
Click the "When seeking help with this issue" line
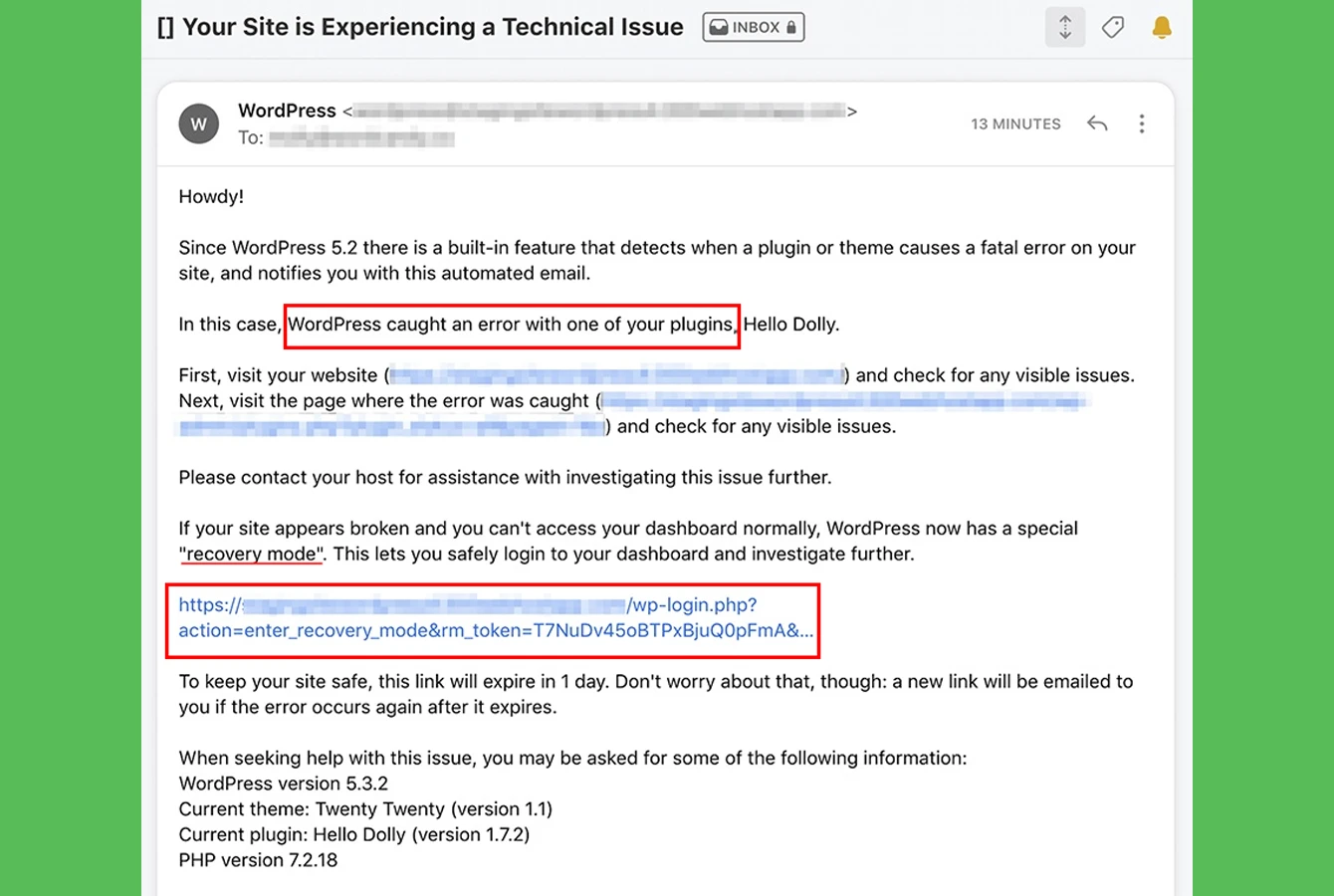coord(572,758)
